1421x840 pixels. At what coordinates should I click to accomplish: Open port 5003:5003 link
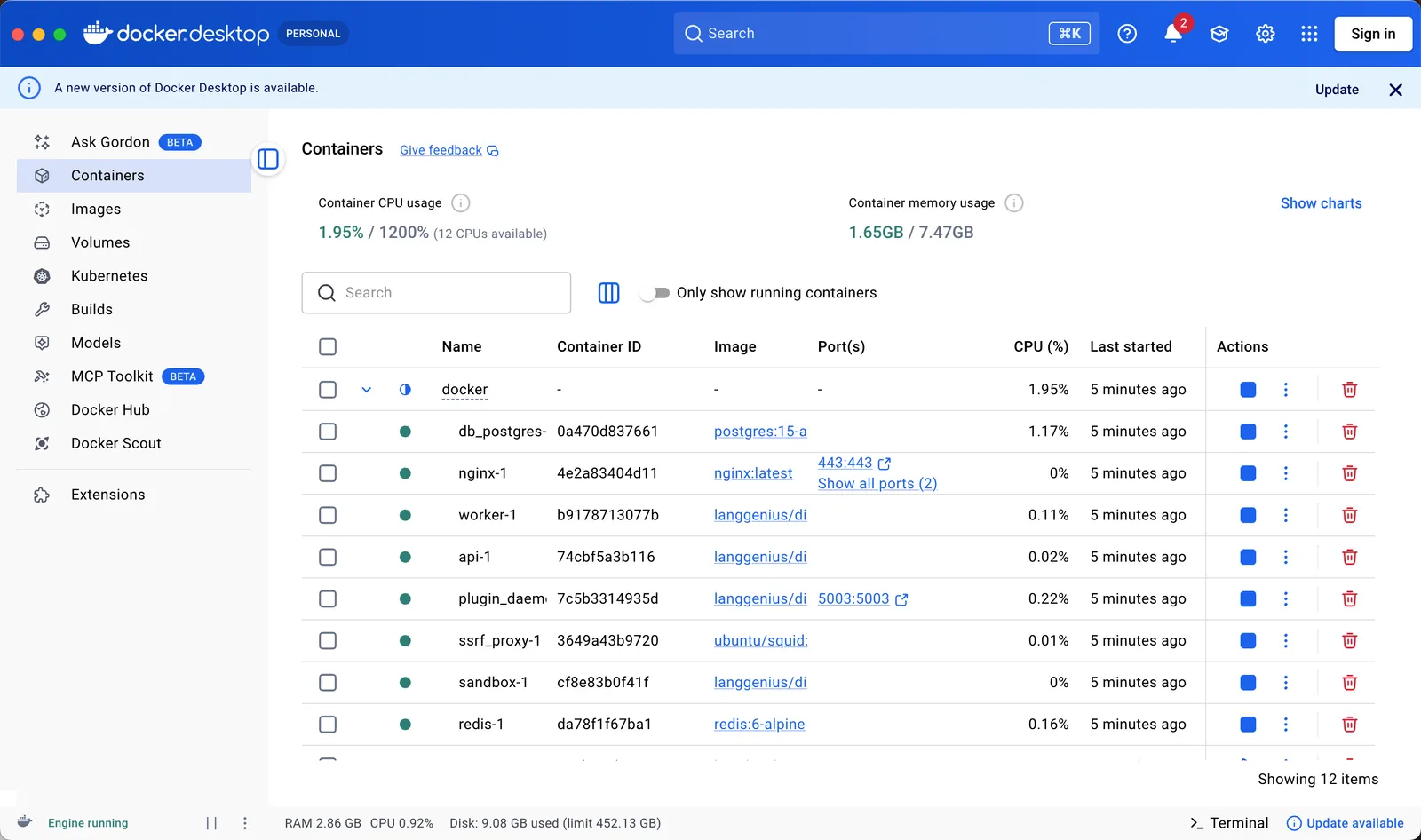[862, 599]
